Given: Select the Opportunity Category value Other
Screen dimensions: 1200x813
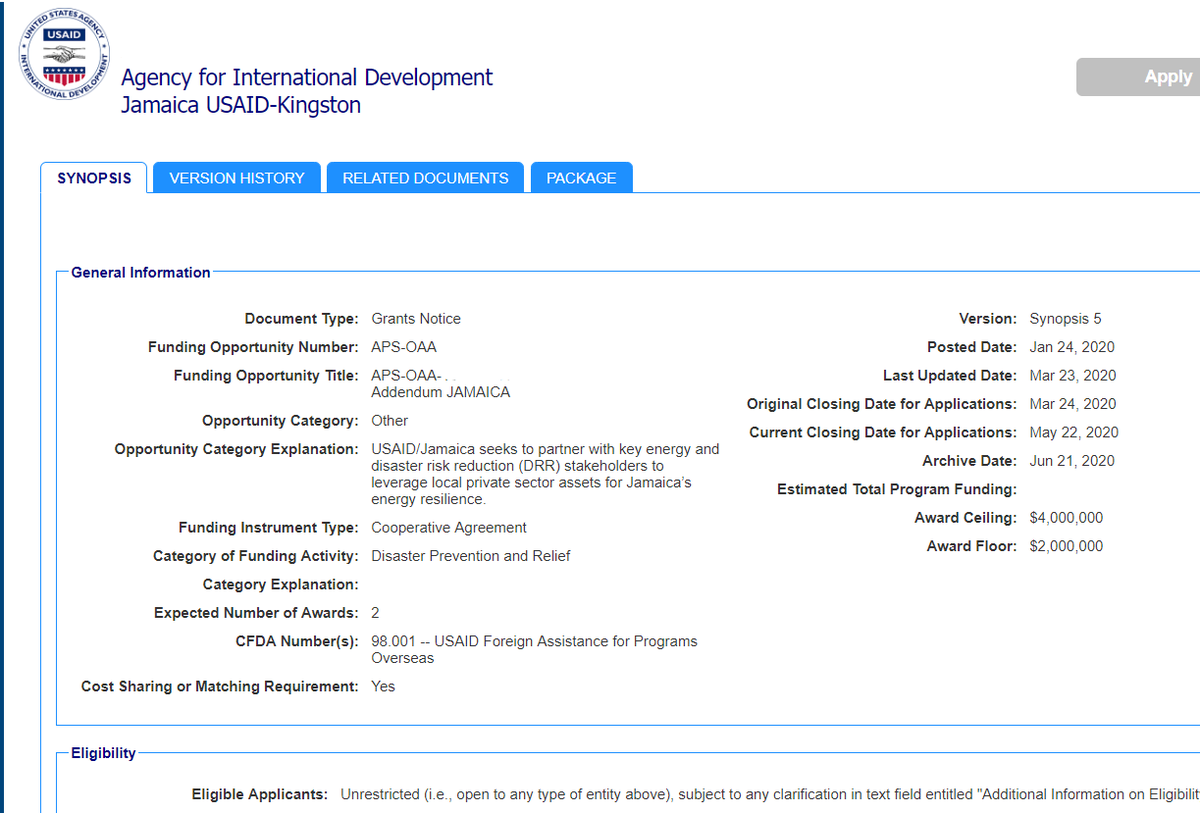Looking at the screenshot, I should pos(390,421).
